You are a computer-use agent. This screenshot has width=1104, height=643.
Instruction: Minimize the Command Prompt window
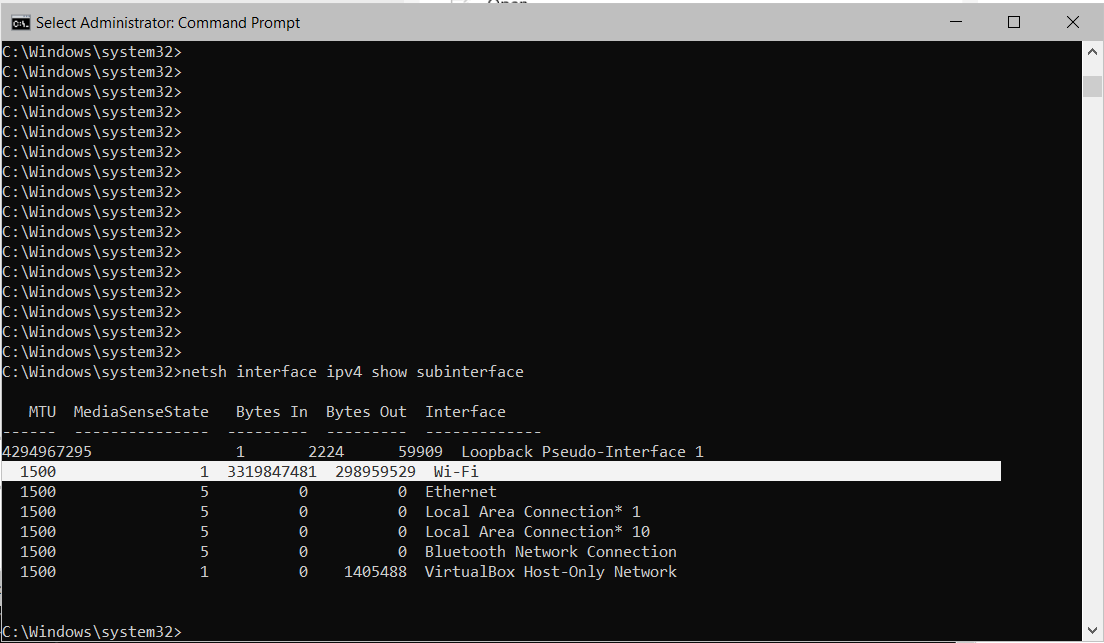click(955, 22)
